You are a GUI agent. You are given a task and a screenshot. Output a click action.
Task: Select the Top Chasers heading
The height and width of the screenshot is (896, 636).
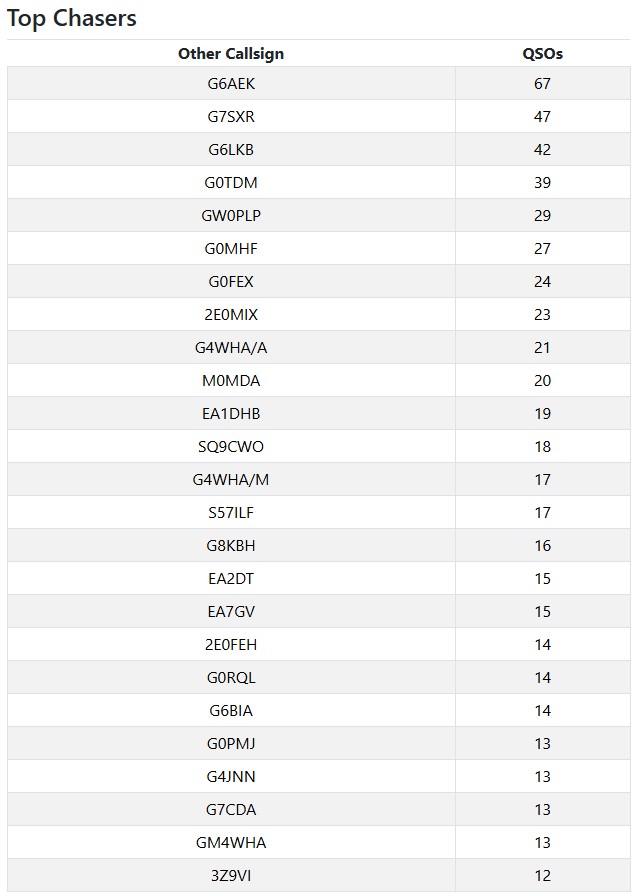(x=72, y=18)
